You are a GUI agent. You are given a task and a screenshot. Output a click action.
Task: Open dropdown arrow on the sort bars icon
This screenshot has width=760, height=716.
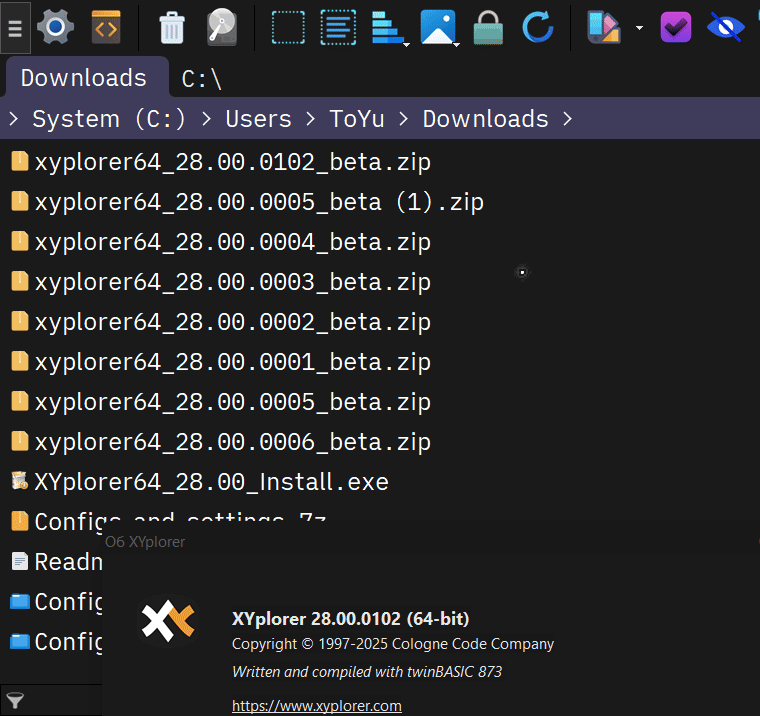click(x=407, y=45)
